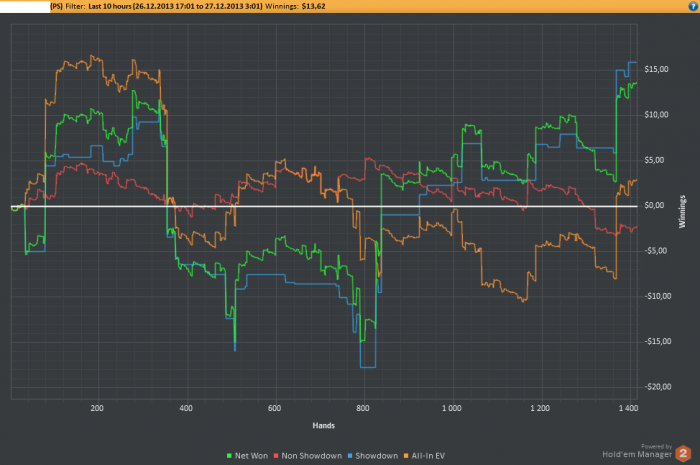Click the $15,00 y-axis label
The width and height of the screenshot is (700, 465).
pyautogui.click(x=656, y=69)
